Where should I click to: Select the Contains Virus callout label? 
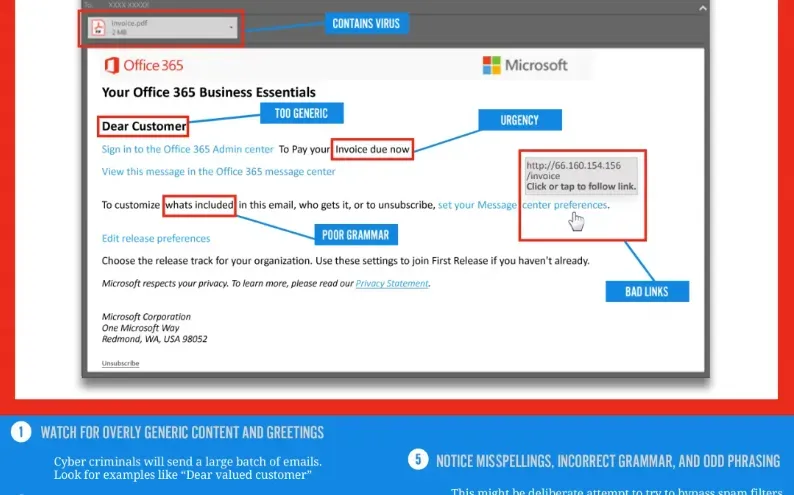pyautogui.click(x=366, y=22)
